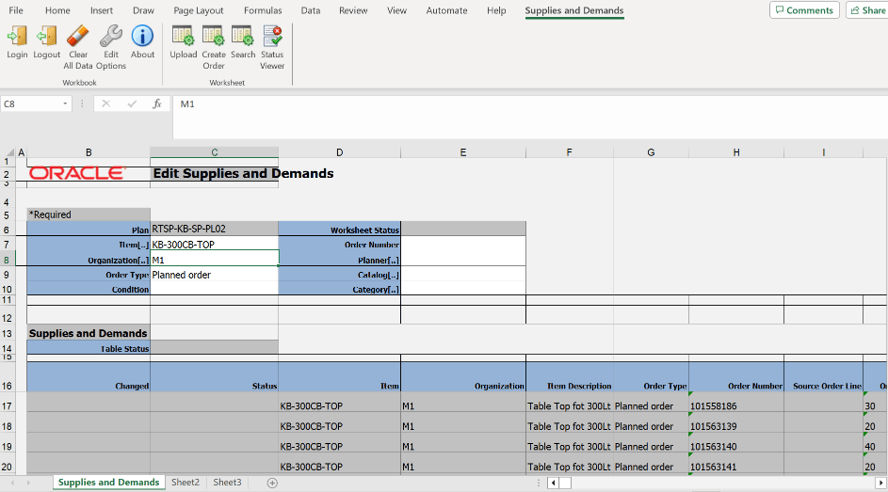This screenshot has width=888, height=492.
Task: Open the Home ribbon tab
Action: point(58,10)
